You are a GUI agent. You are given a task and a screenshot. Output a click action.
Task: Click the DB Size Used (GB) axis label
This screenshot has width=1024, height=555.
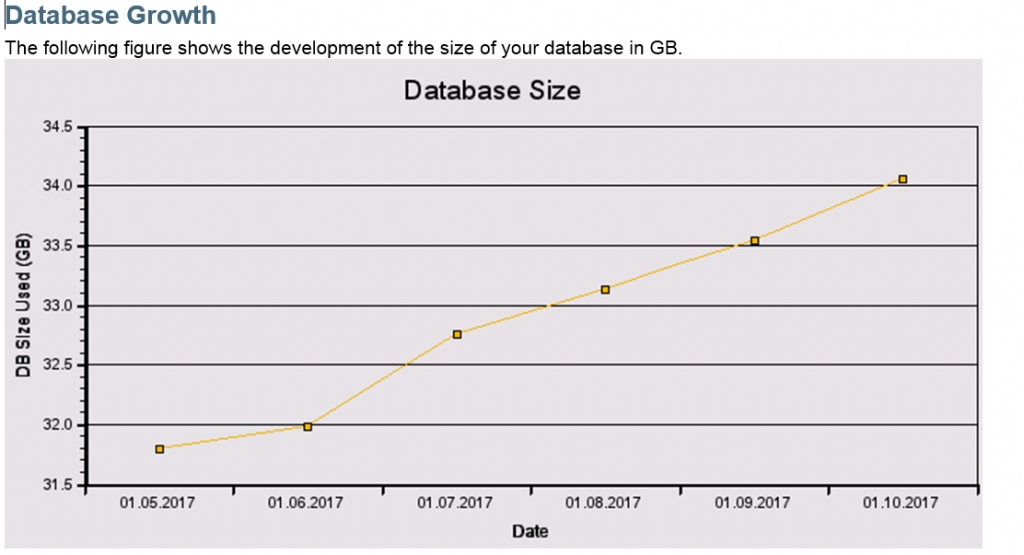24,305
